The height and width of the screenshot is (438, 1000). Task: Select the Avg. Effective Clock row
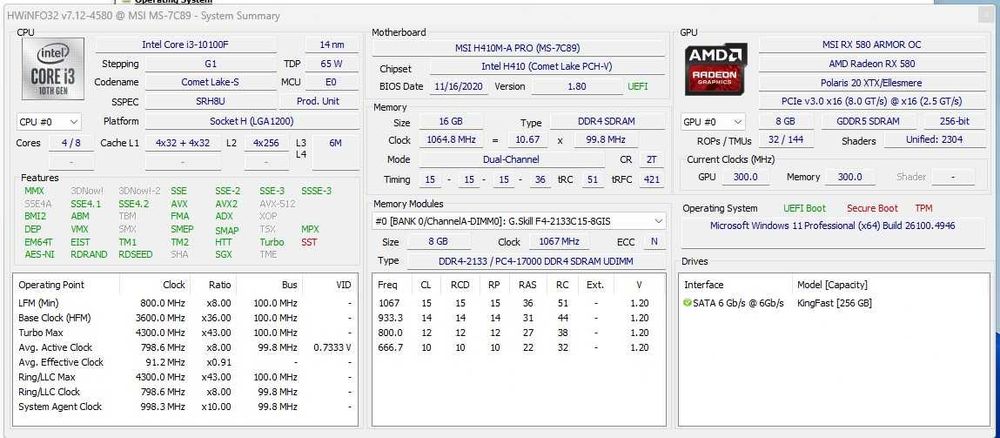coord(185,362)
